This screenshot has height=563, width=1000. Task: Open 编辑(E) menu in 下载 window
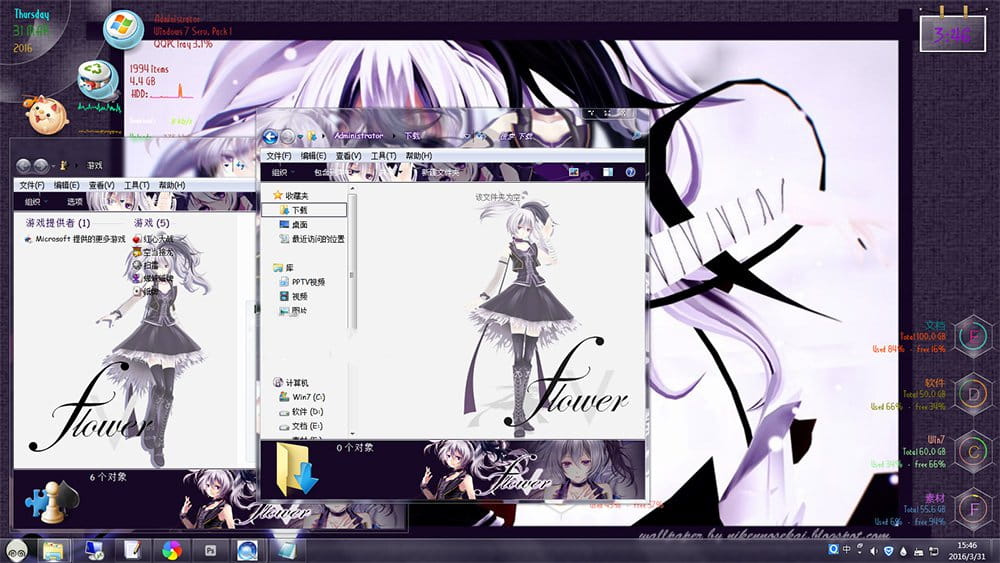(313, 156)
